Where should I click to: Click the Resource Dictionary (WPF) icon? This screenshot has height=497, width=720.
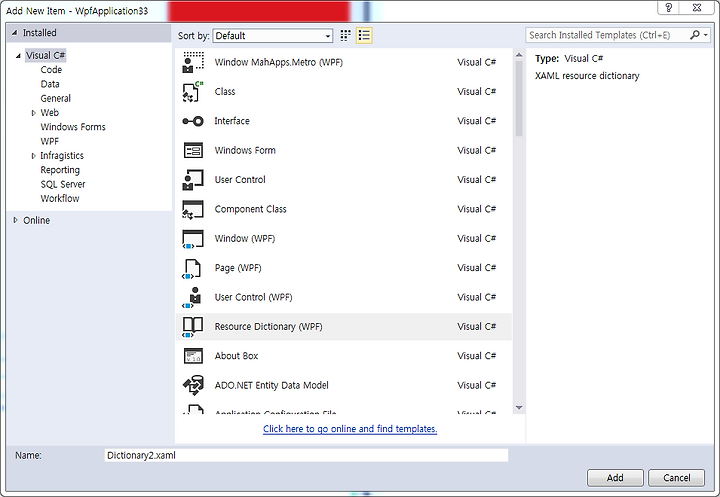(x=193, y=327)
